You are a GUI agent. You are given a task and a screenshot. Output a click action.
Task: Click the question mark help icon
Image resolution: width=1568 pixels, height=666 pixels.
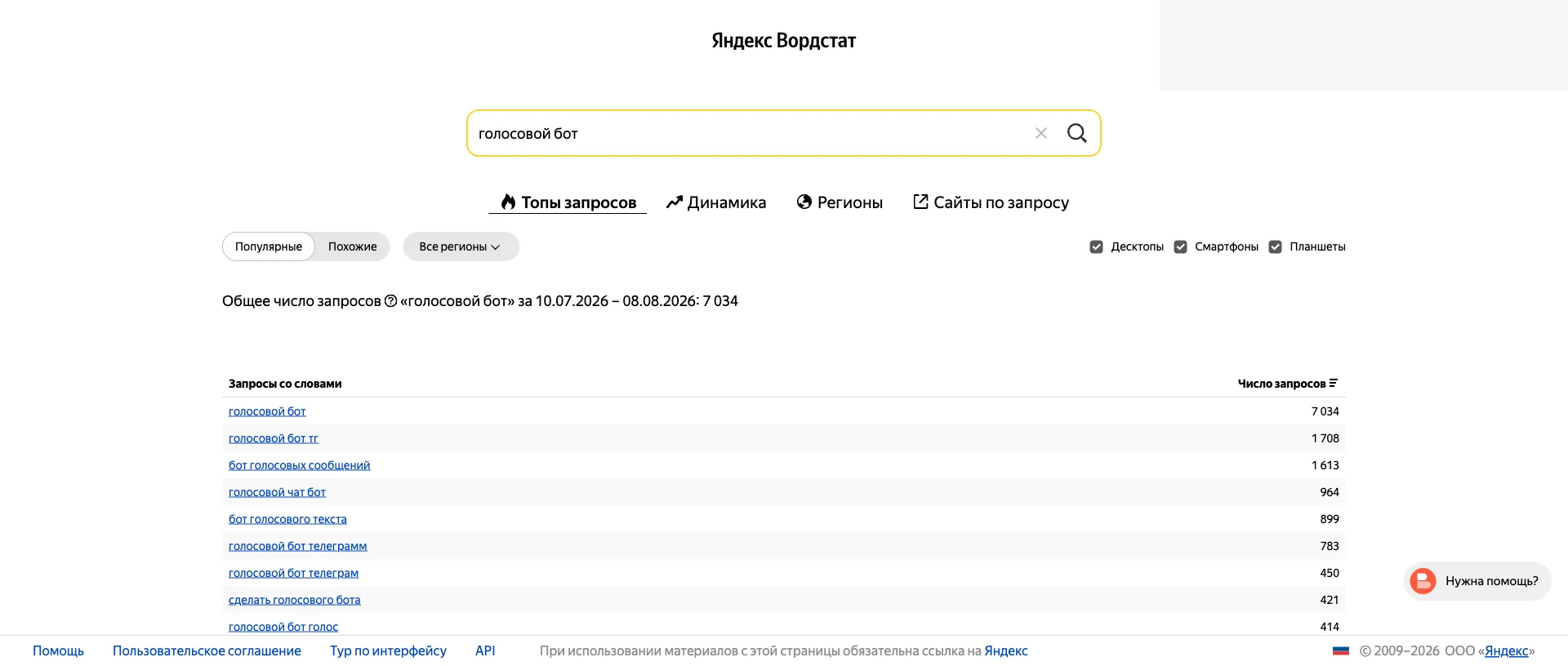(390, 301)
